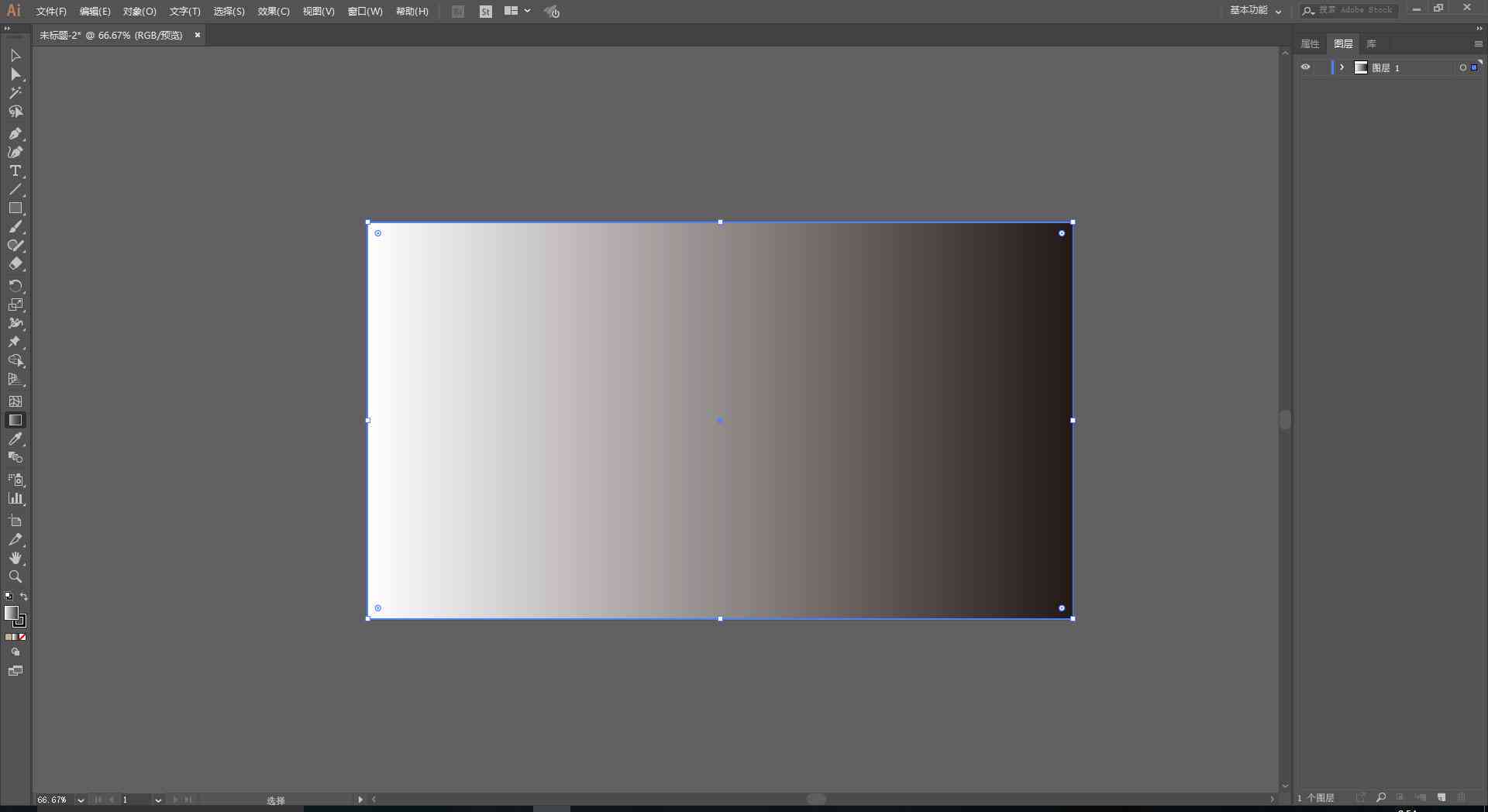Select the Symbol Sprayer tool

click(x=15, y=480)
